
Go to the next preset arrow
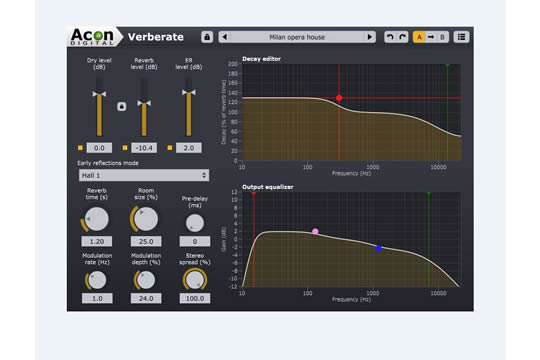pos(370,37)
